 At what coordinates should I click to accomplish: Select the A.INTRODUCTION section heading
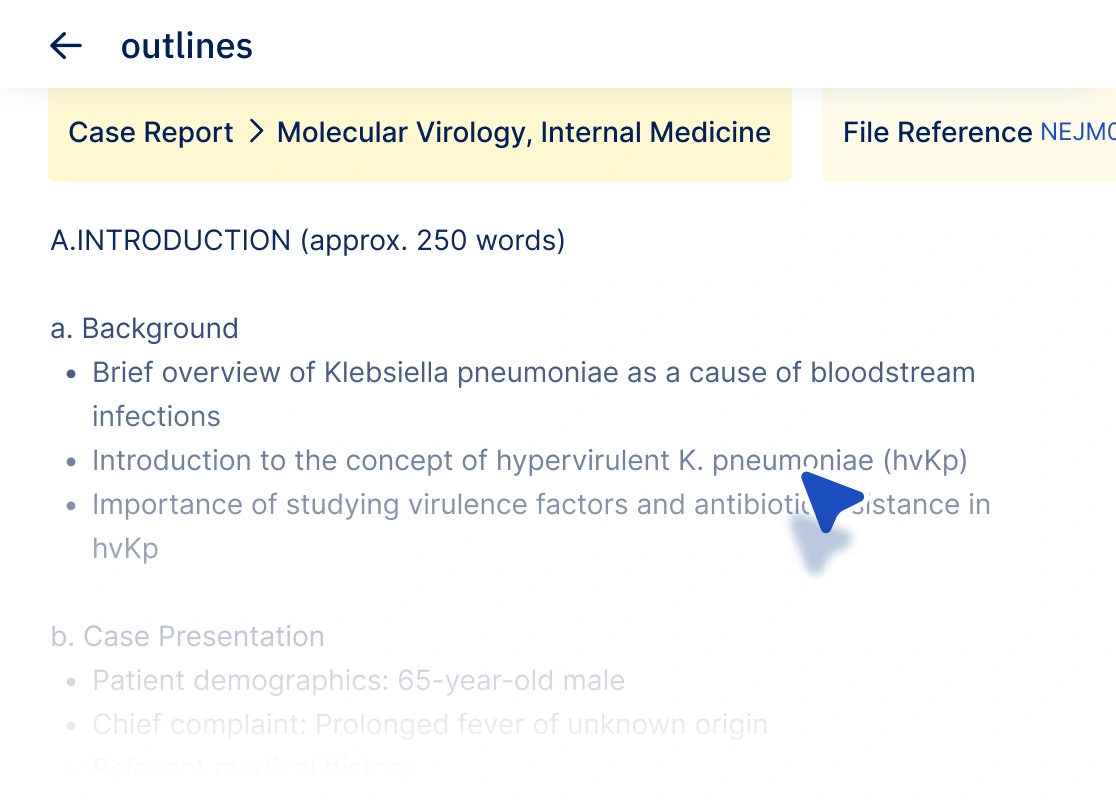tap(308, 241)
